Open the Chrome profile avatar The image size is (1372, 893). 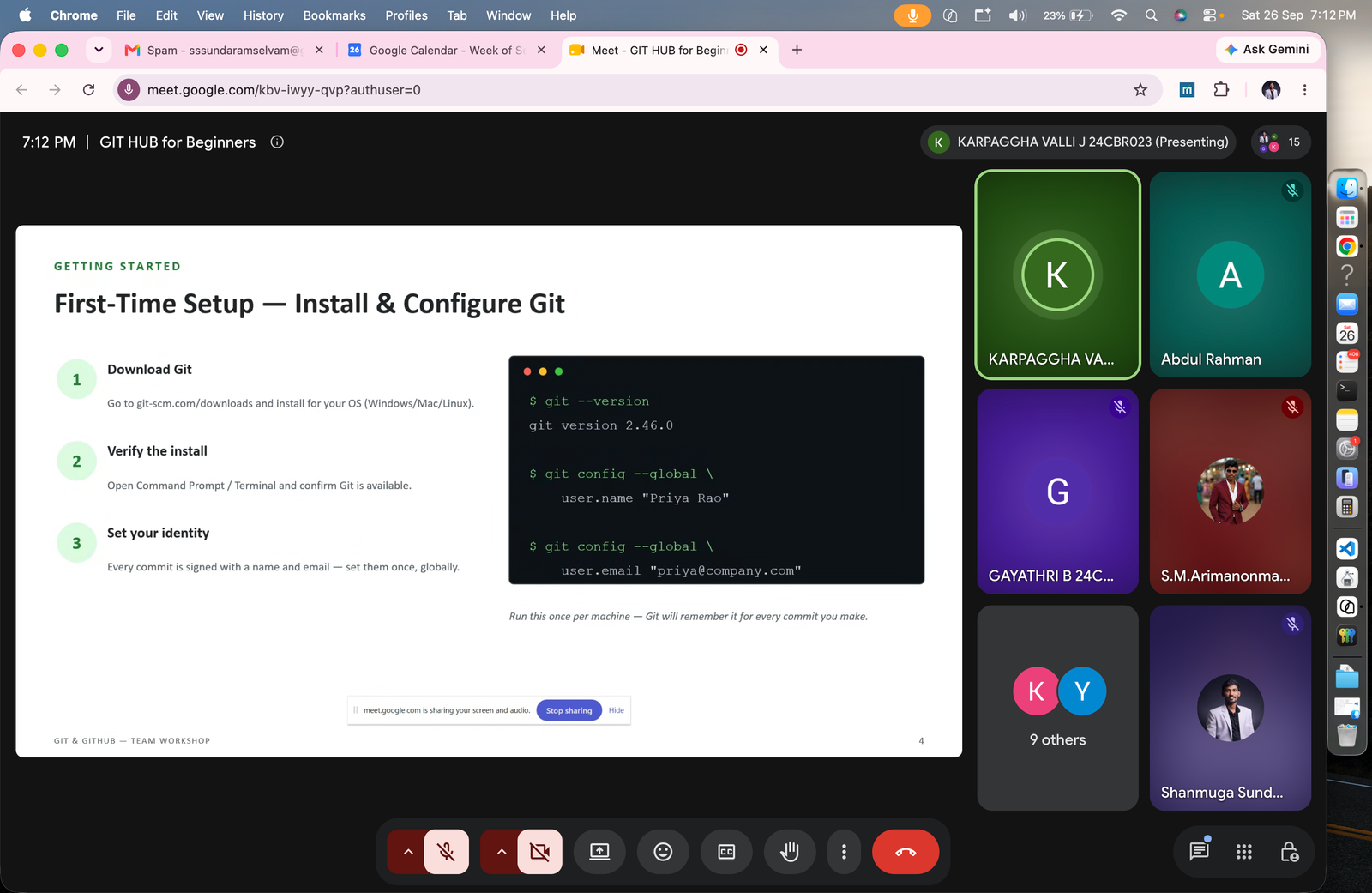1271,90
